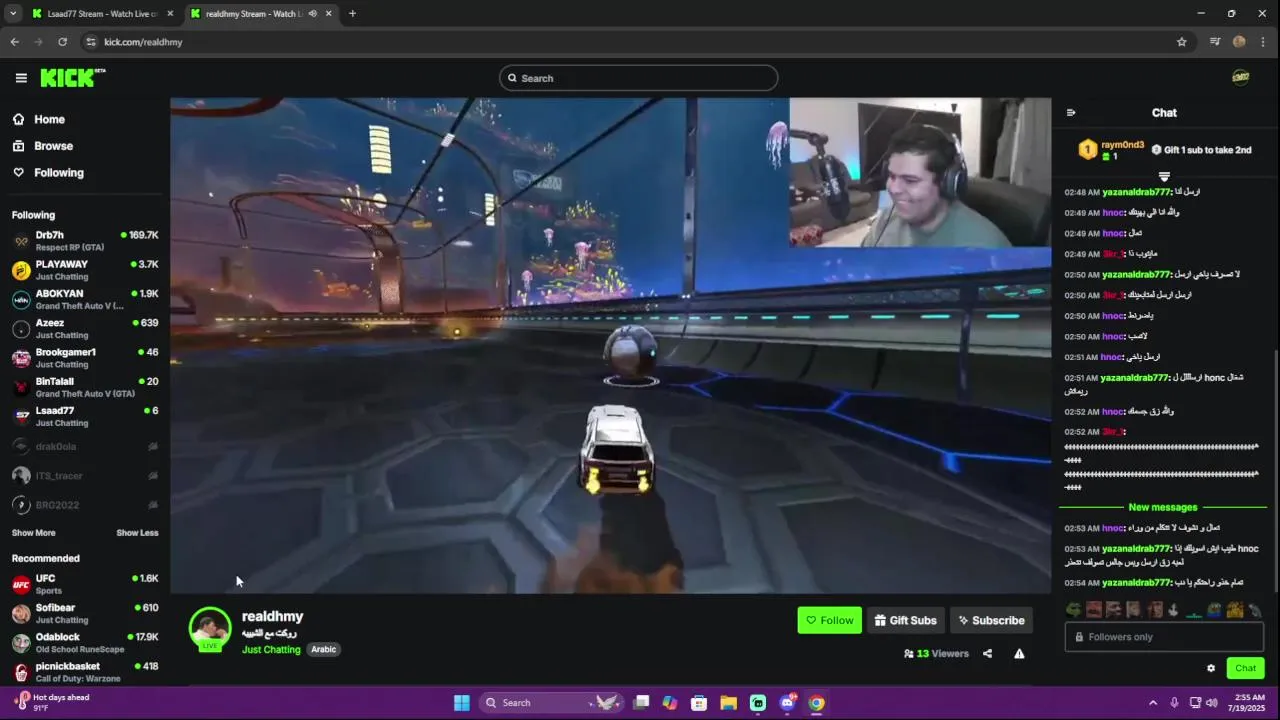Click Task View icon on taskbar

[642, 703]
